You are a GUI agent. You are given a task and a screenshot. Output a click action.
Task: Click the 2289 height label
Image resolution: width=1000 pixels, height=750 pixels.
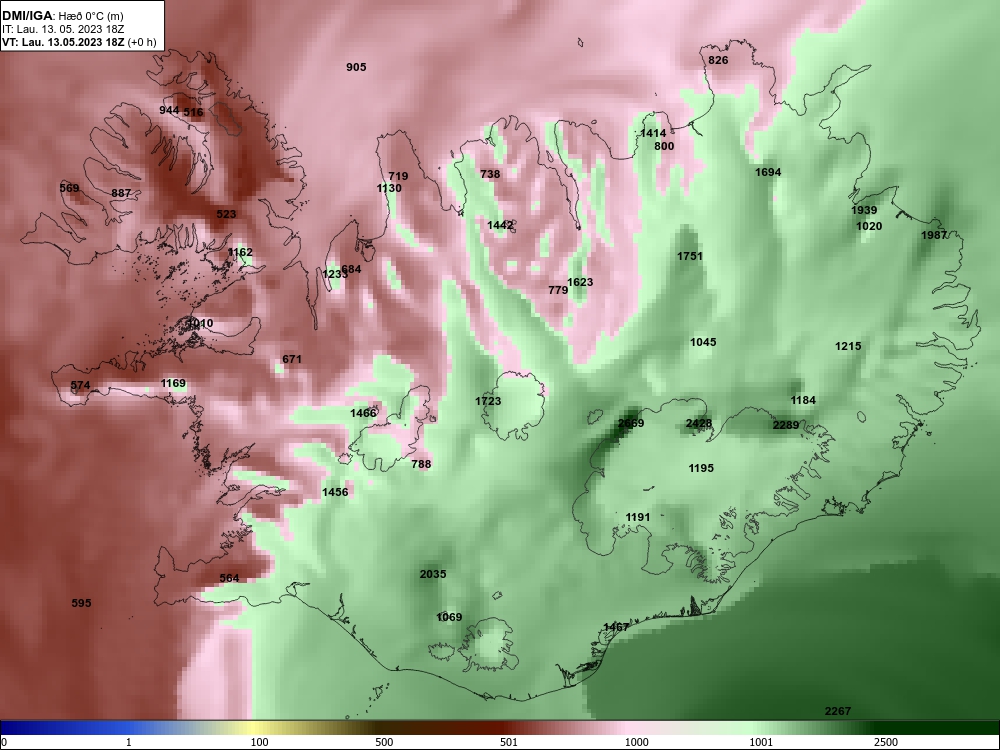pyautogui.click(x=786, y=425)
